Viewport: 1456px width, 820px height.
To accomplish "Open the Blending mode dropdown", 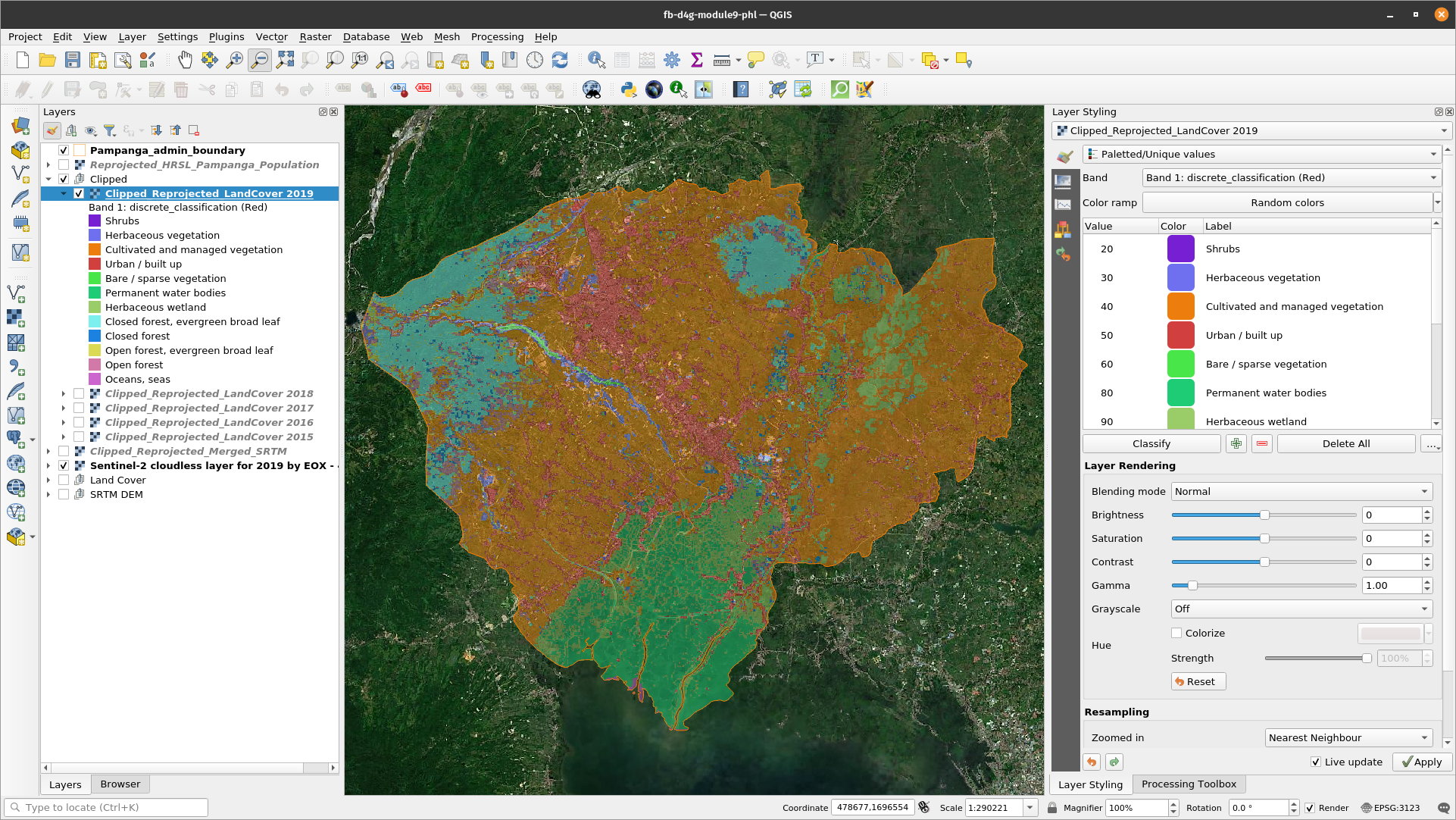I will [x=1301, y=491].
